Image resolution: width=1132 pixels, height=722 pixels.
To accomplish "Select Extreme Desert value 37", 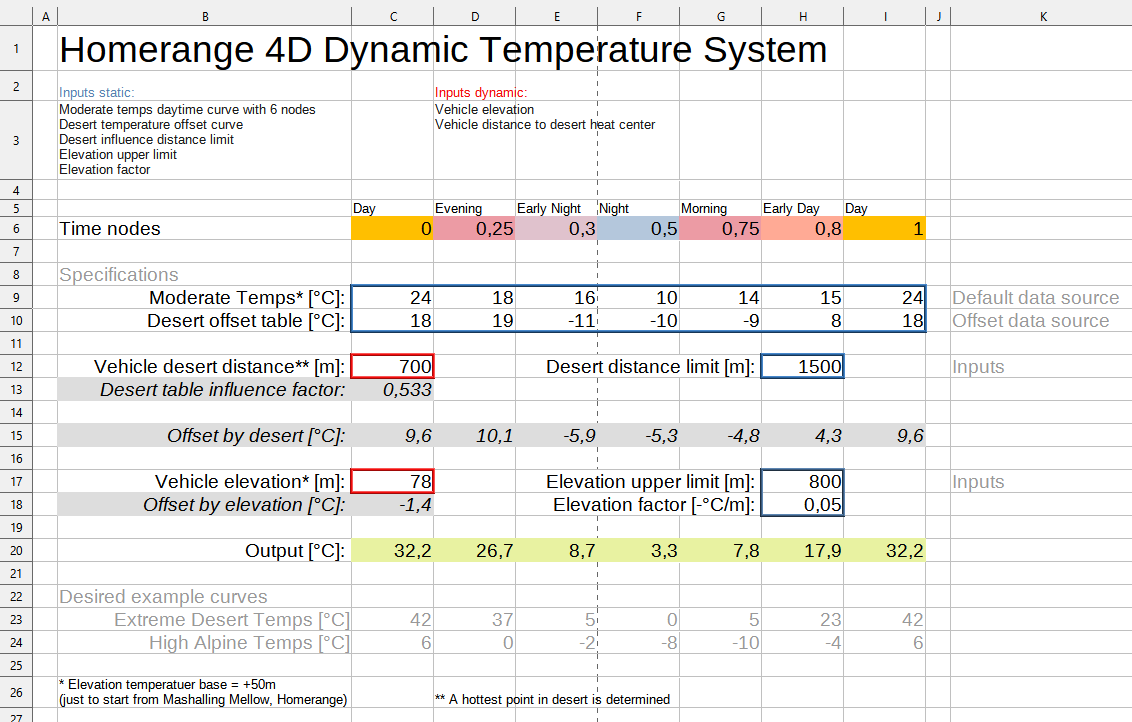I will 474,619.
